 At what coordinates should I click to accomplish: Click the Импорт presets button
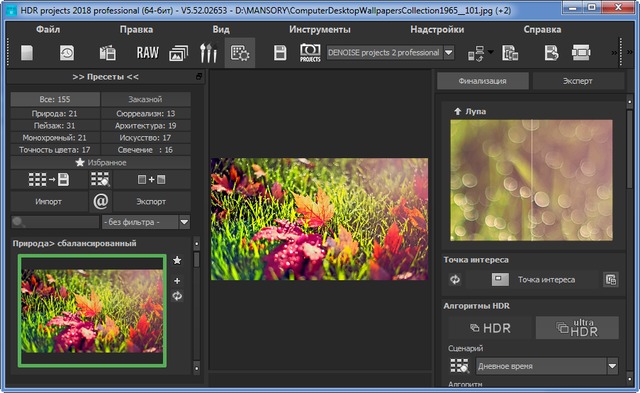pyautogui.click(x=49, y=201)
